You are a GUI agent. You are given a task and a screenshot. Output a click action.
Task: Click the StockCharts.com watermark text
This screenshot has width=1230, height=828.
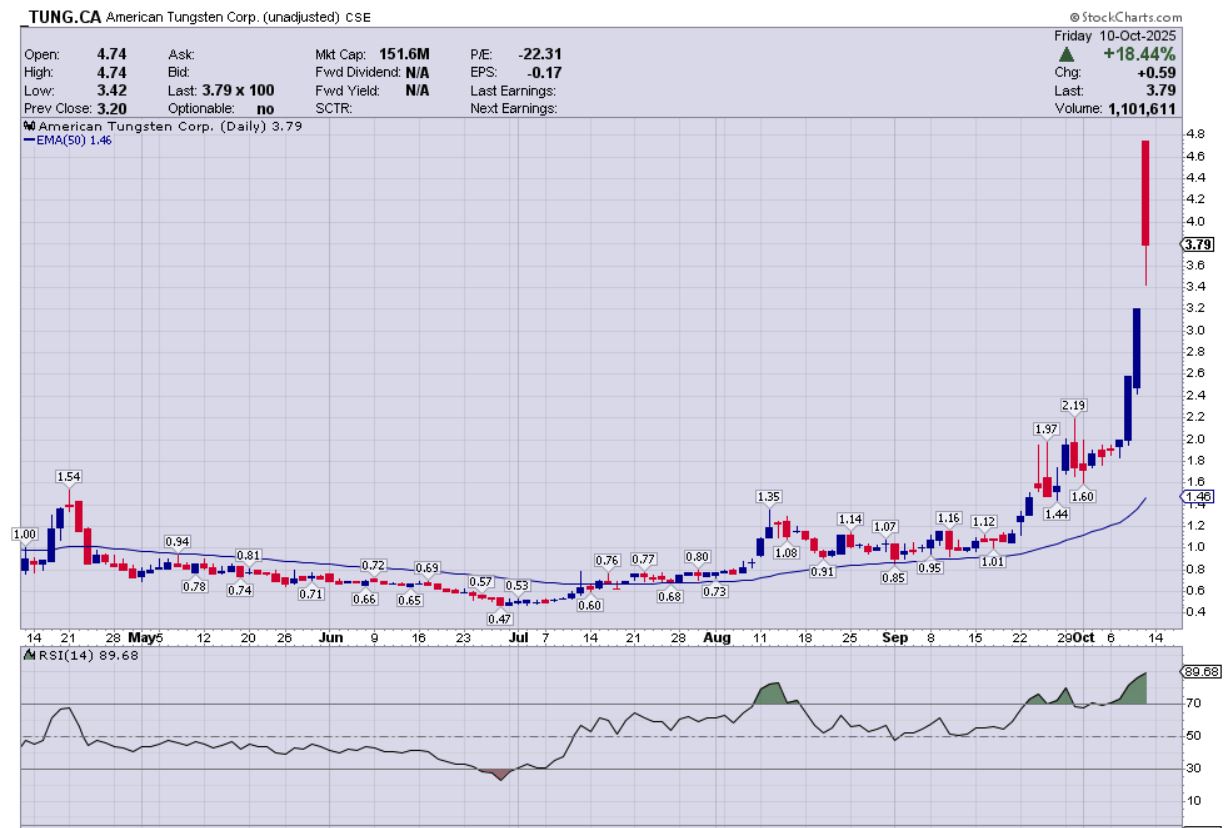pyautogui.click(x=1125, y=18)
